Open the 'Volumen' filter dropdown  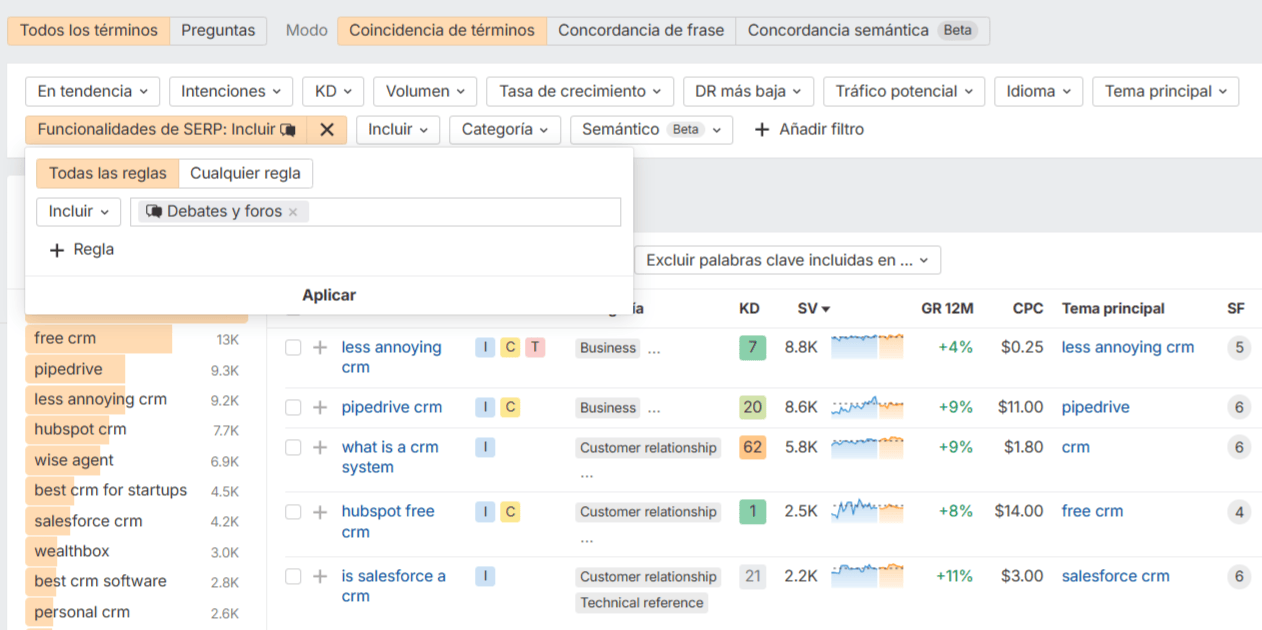pyautogui.click(x=425, y=92)
